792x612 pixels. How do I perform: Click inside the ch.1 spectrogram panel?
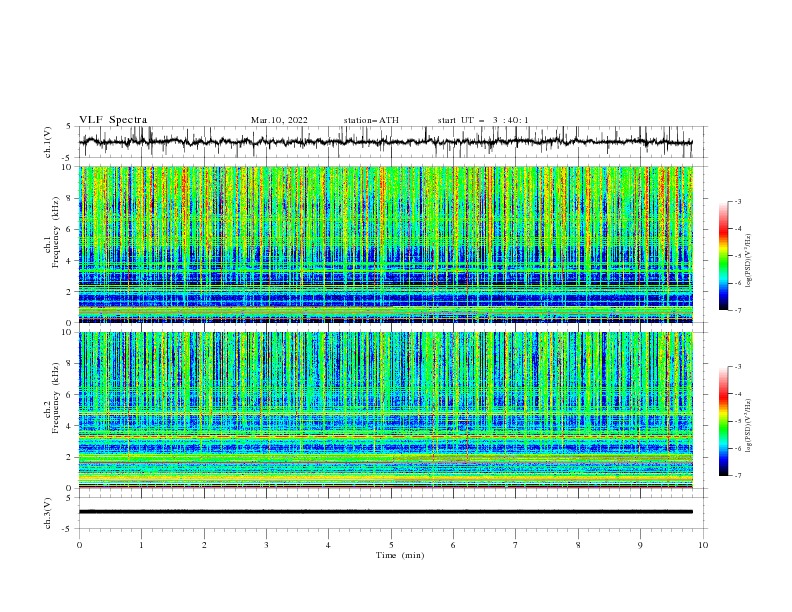tap(386, 244)
